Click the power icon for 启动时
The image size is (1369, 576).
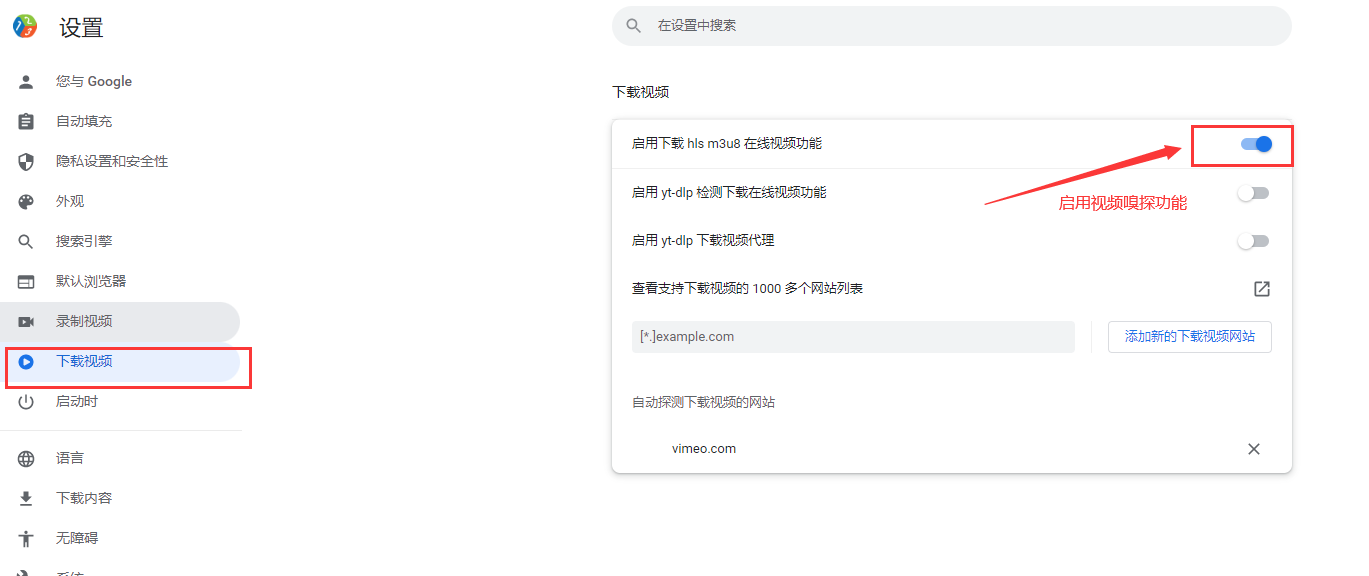click(26, 402)
